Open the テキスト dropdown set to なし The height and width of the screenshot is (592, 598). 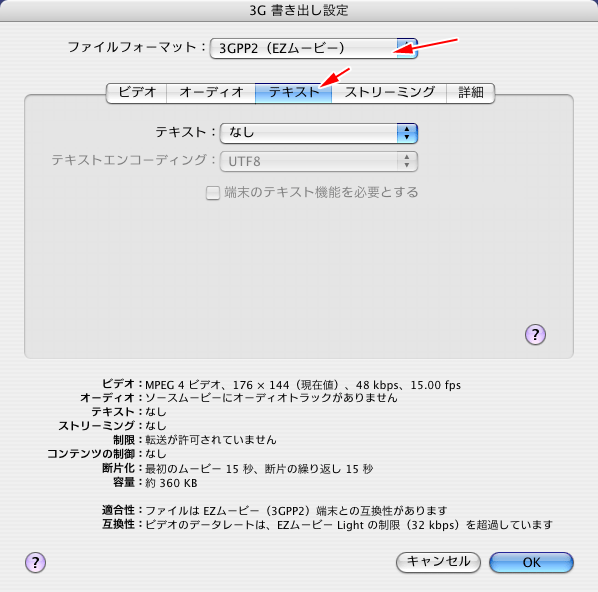point(319,133)
